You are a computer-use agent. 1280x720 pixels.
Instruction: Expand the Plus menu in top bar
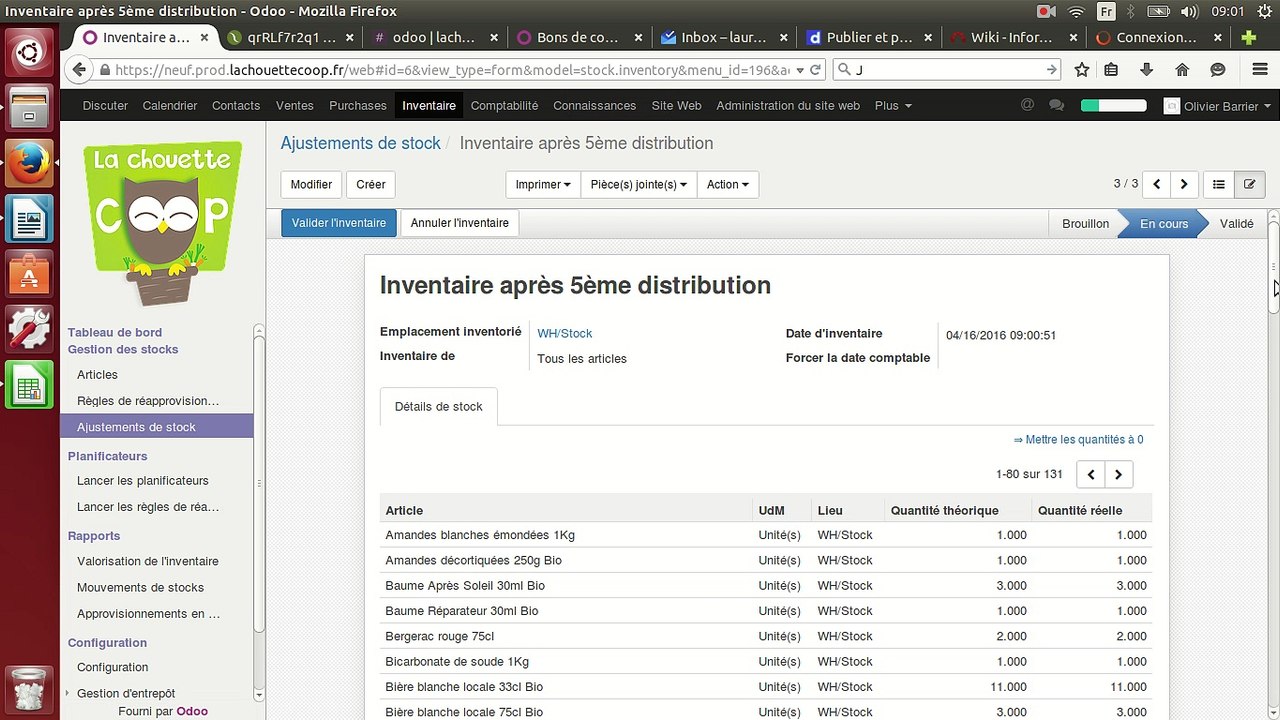[892, 105]
